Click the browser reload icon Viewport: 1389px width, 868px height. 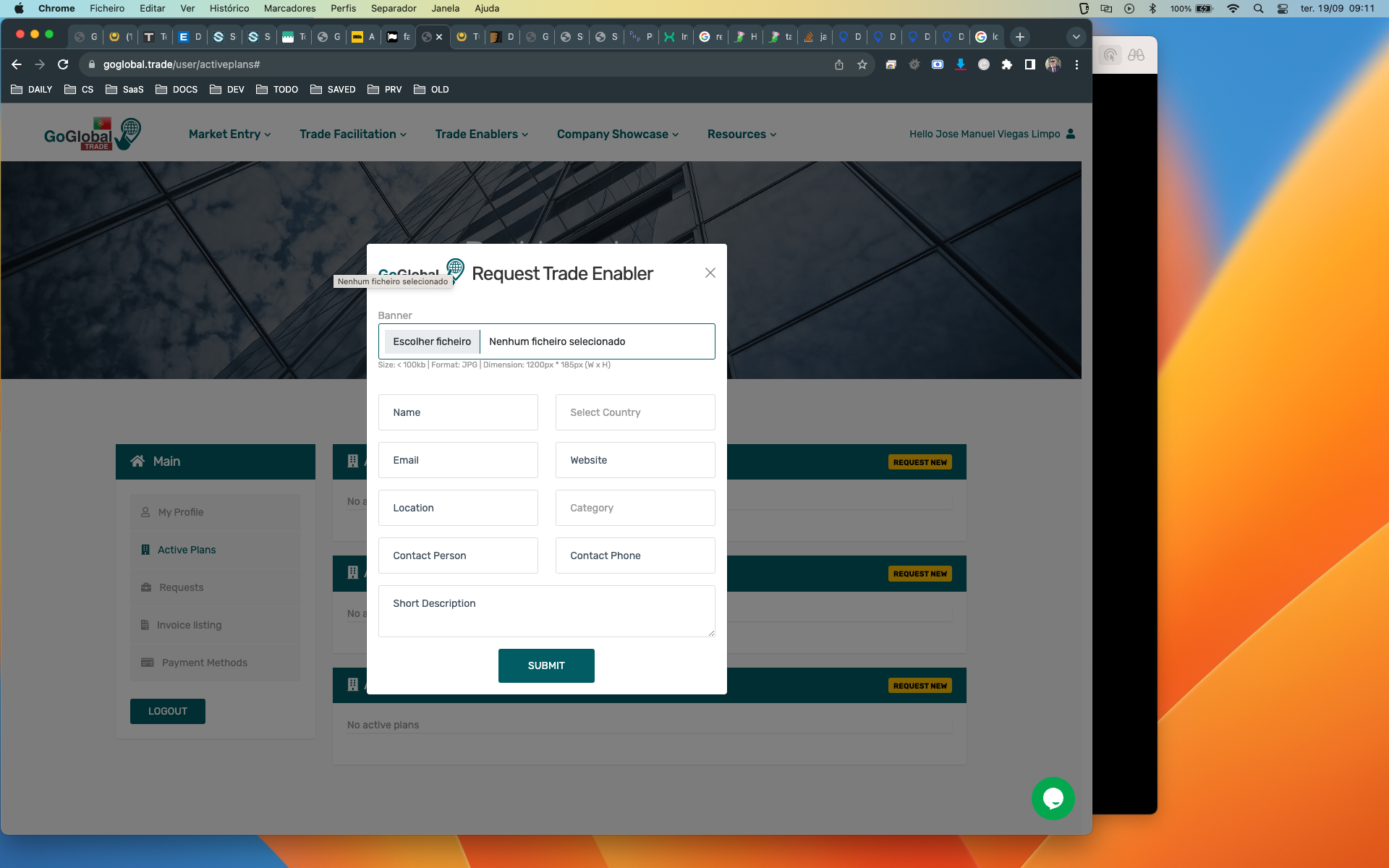click(x=63, y=64)
